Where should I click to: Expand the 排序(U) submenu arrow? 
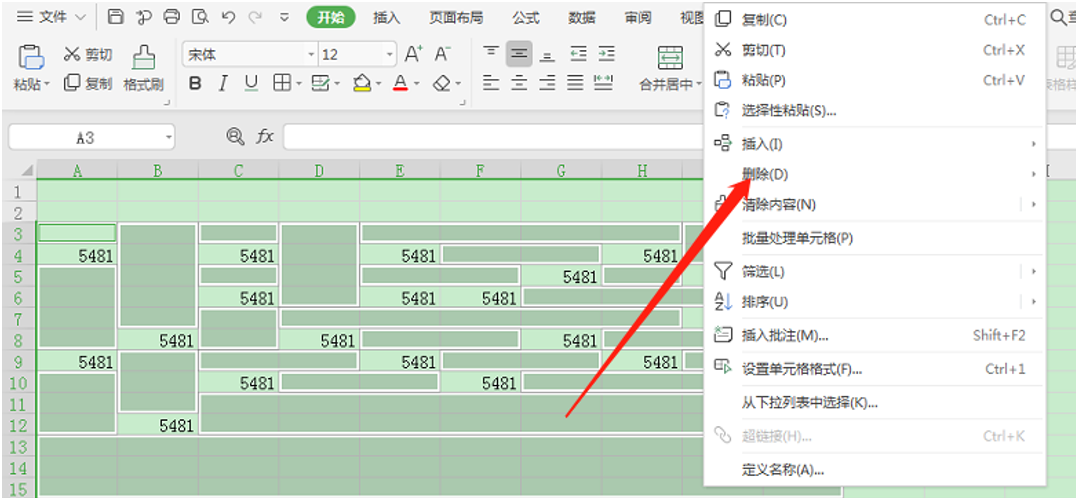tap(1033, 301)
